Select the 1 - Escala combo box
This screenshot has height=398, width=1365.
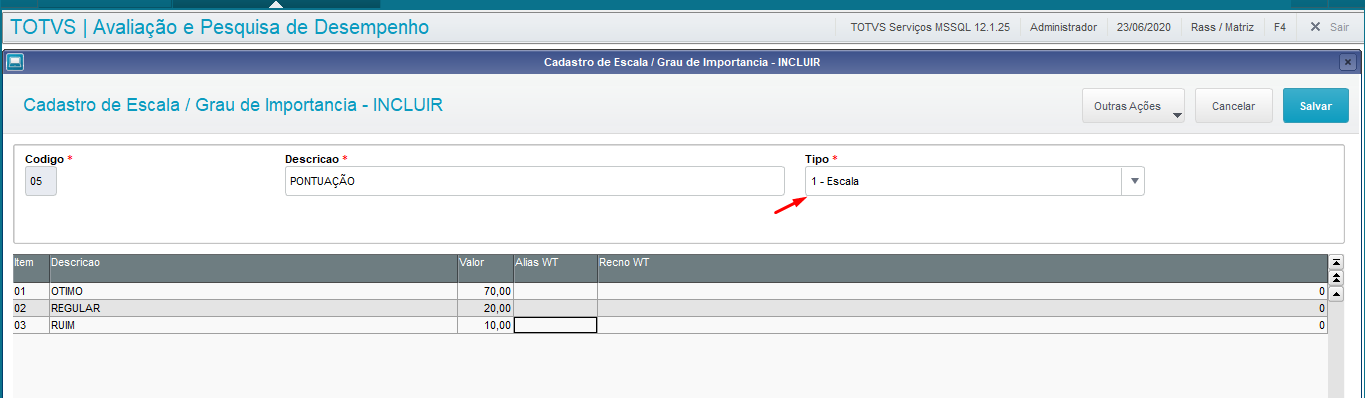point(975,181)
